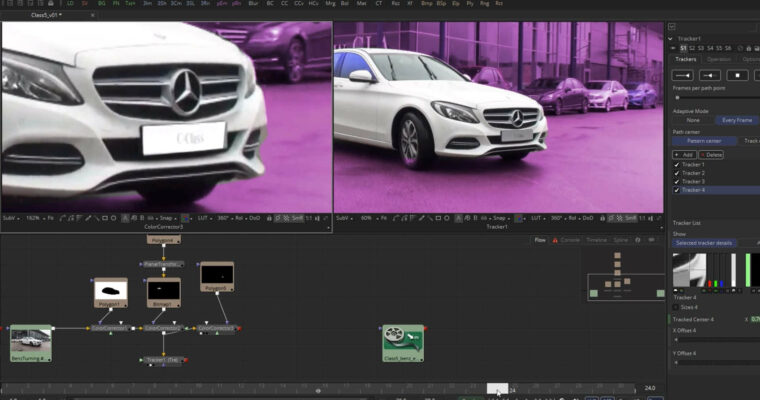This screenshot has width=760, height=400.
Task: Switch to the Operation tab
Action: (718, 59)
